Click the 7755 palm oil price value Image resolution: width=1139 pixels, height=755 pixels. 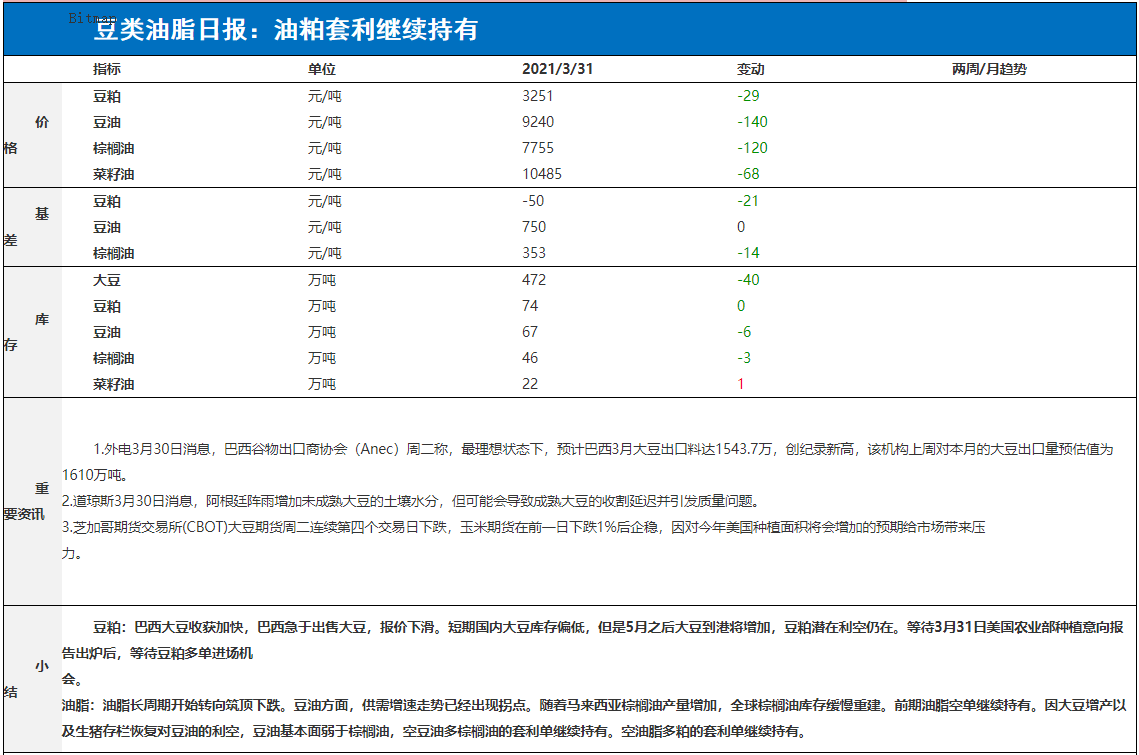coord(538,148)
